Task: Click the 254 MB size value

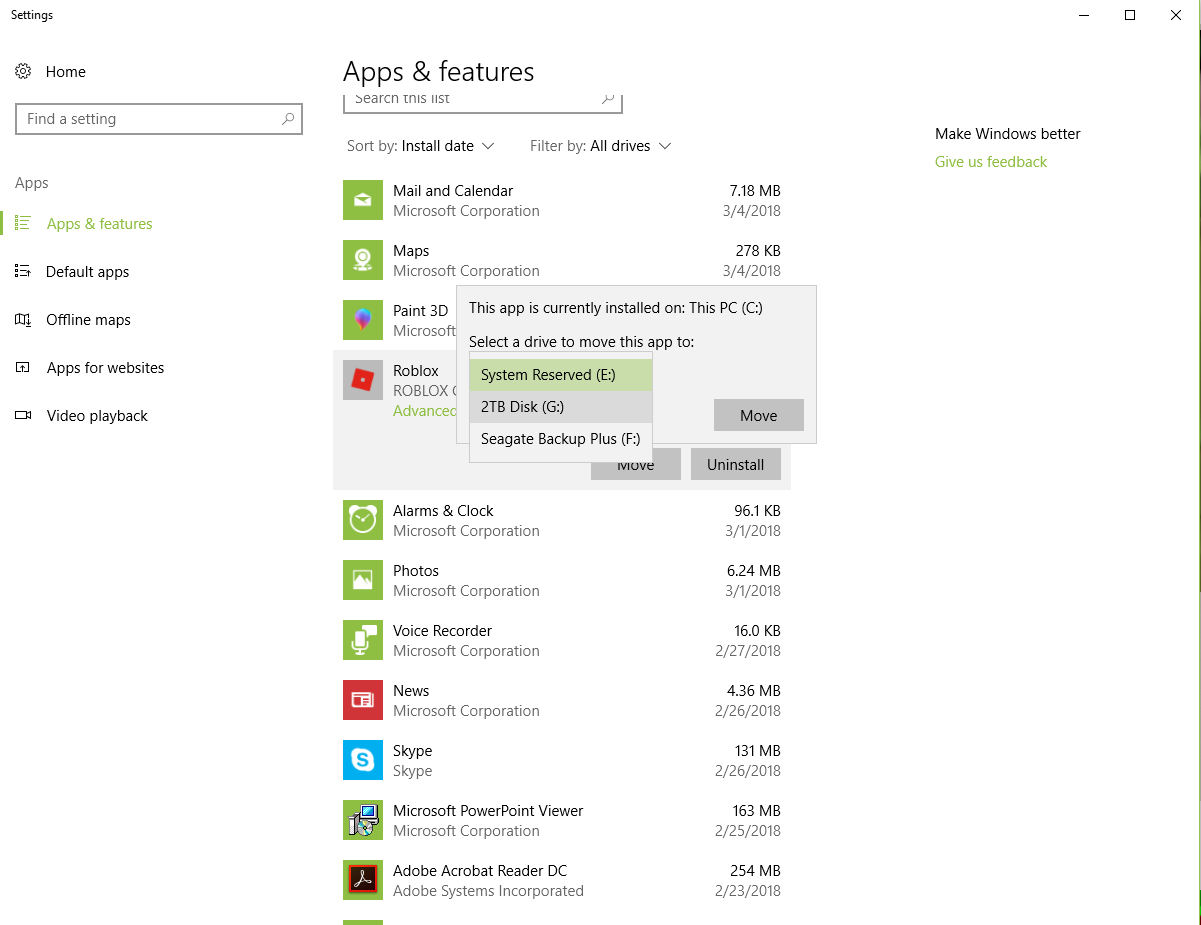Action: [756, 871]
